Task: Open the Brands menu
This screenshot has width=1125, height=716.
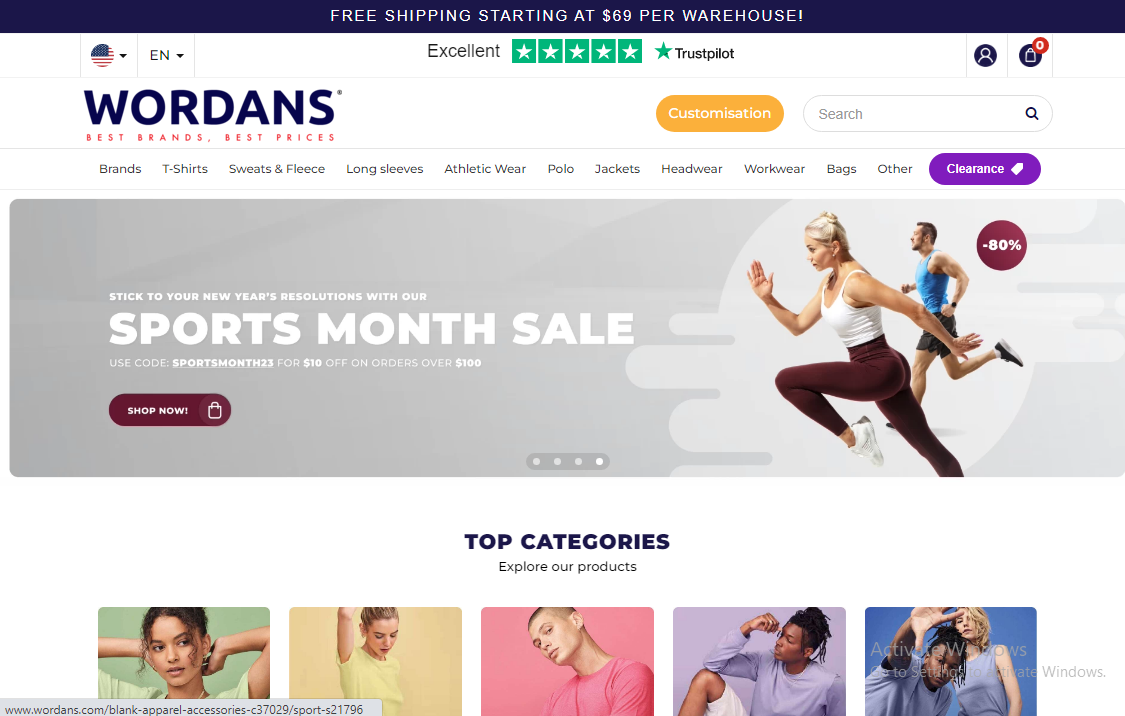Action: point(120,169)
